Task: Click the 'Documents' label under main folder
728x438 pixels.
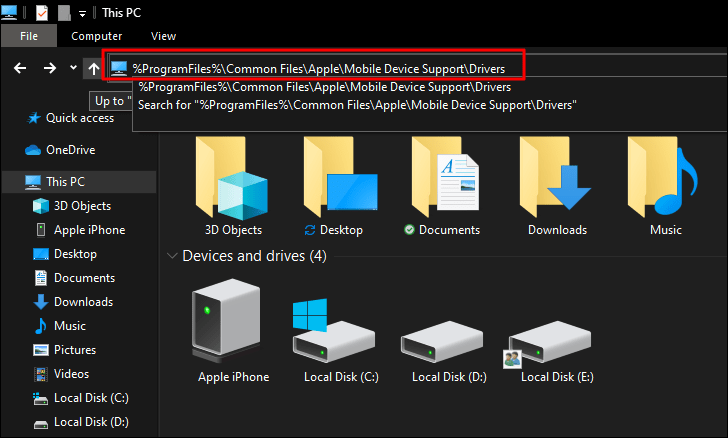Action: pos(449,230)
